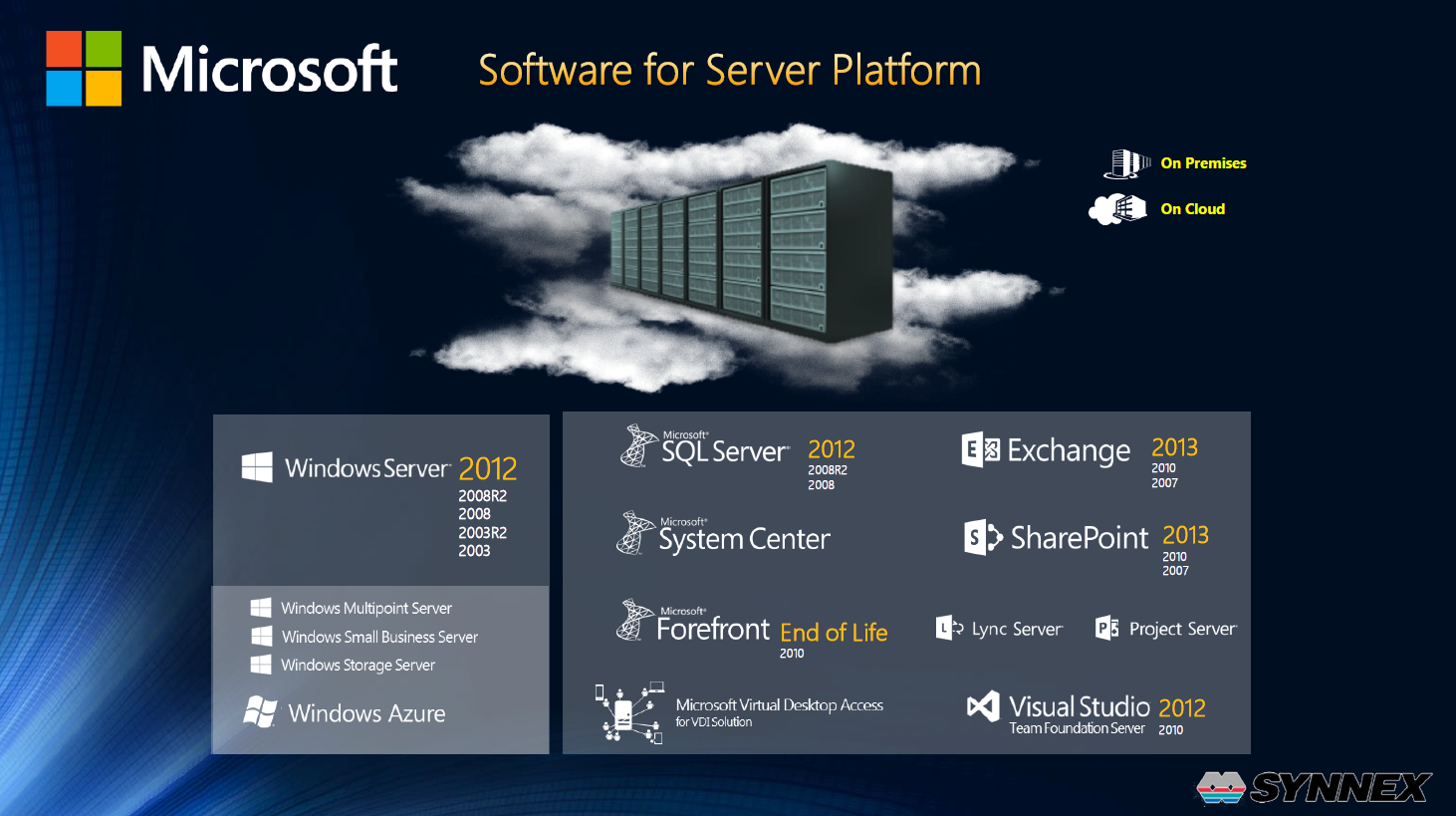Click SharePoint 2013 year
1456x816 pixels.
tap(1186, 535)
